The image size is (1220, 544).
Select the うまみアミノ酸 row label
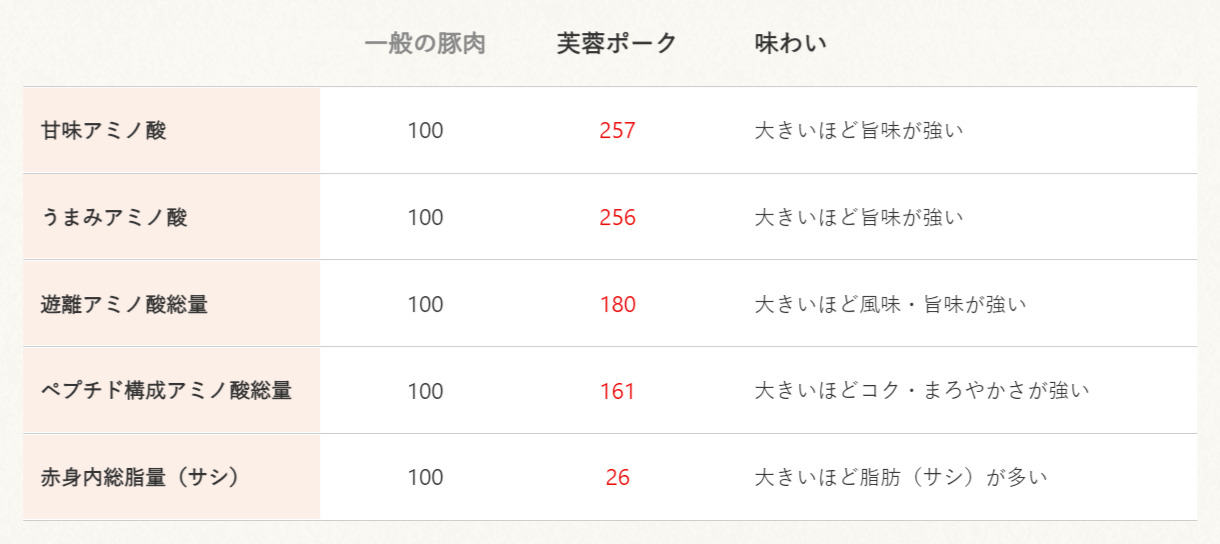coord(114,217)
